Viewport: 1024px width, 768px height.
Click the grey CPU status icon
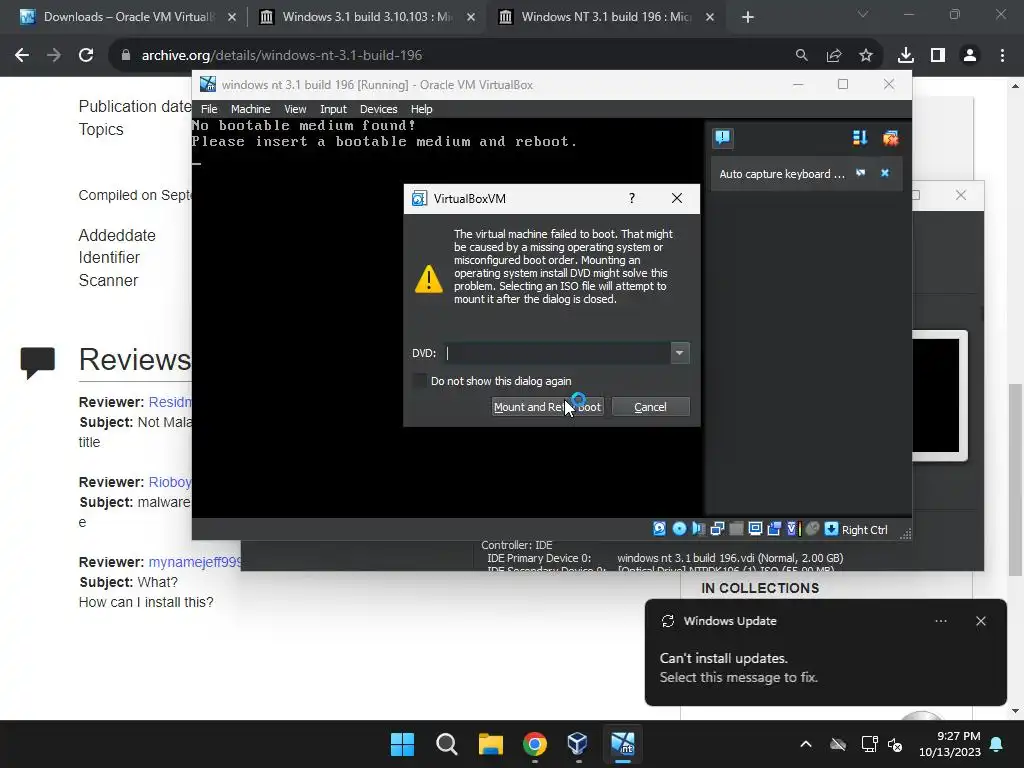coord(812,529)
